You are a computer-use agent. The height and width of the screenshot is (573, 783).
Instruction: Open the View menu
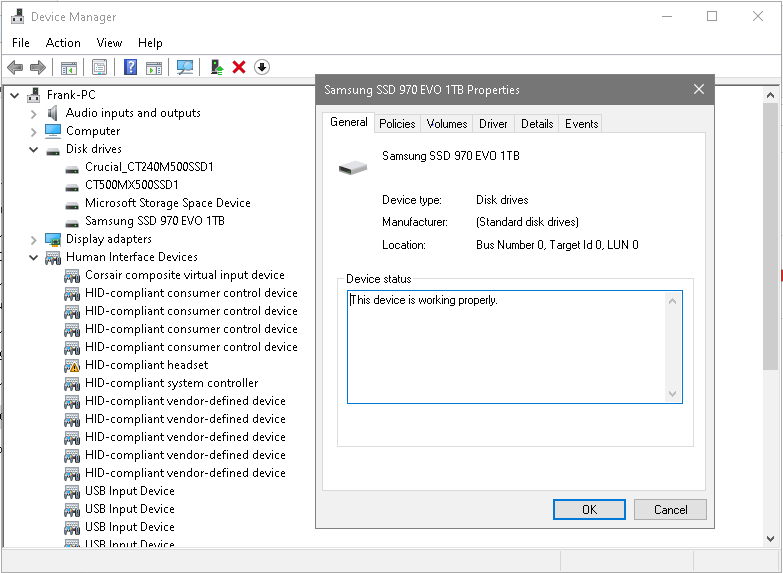109,43
